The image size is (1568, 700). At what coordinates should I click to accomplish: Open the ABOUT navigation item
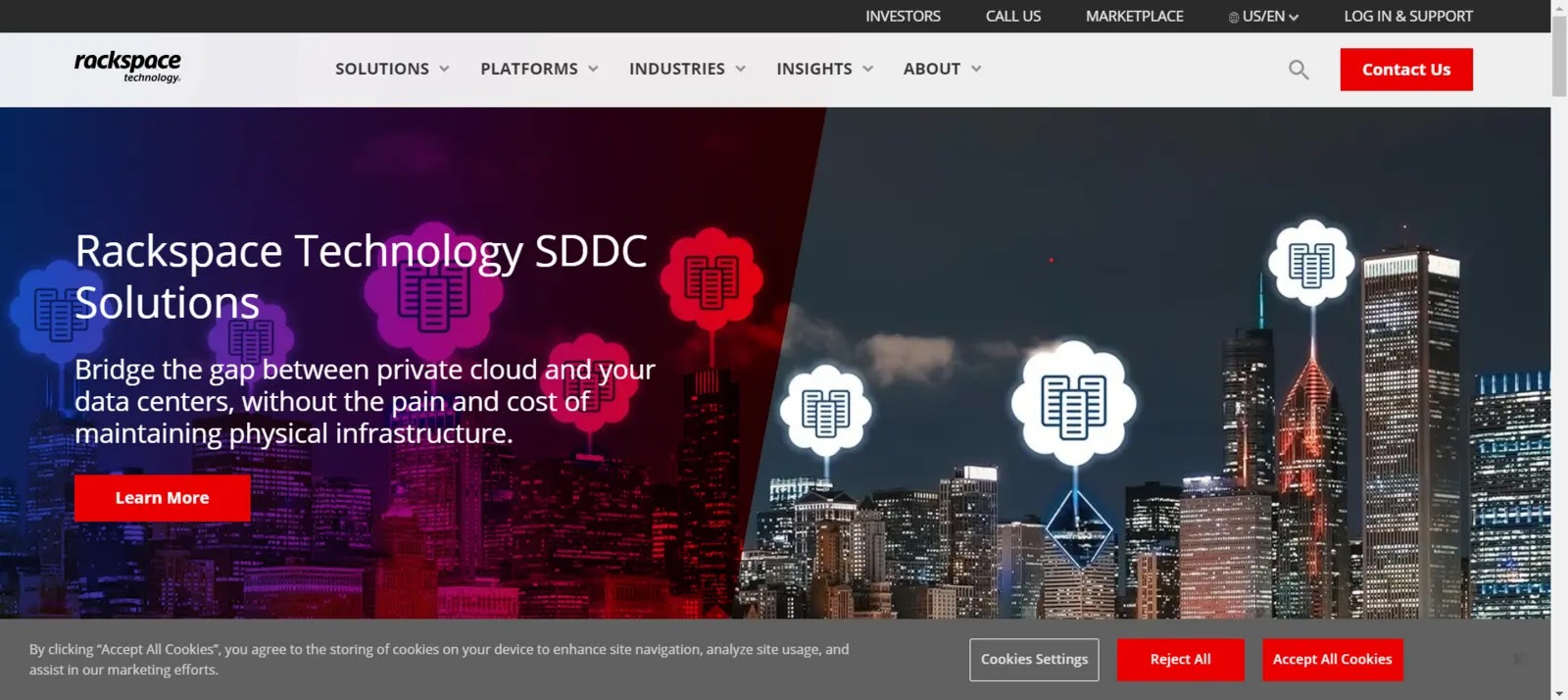932,69
